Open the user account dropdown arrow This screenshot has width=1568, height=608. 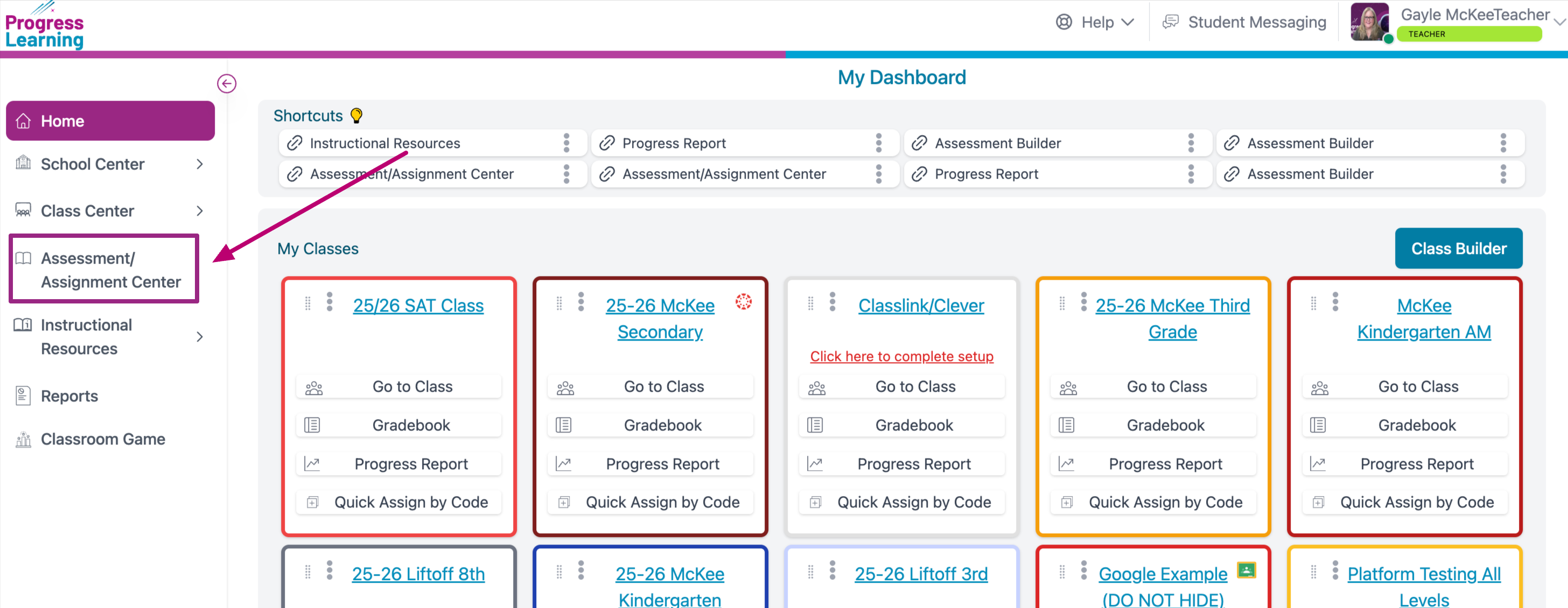pos(1559,22)
